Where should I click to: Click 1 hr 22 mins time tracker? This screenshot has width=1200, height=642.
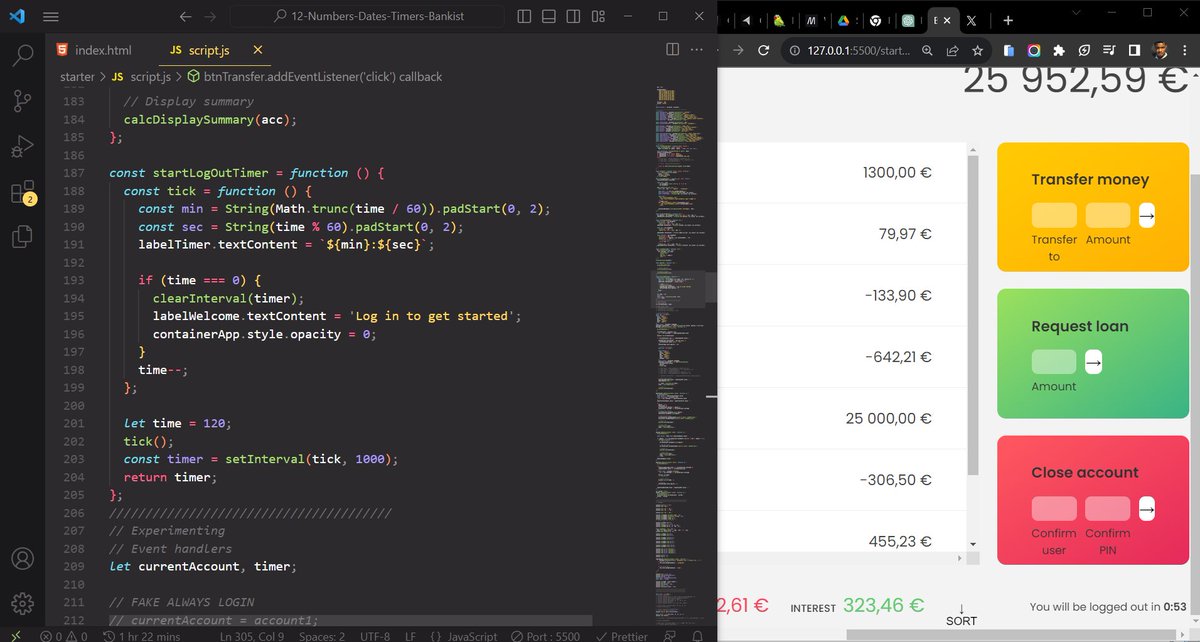pos(141,635)
